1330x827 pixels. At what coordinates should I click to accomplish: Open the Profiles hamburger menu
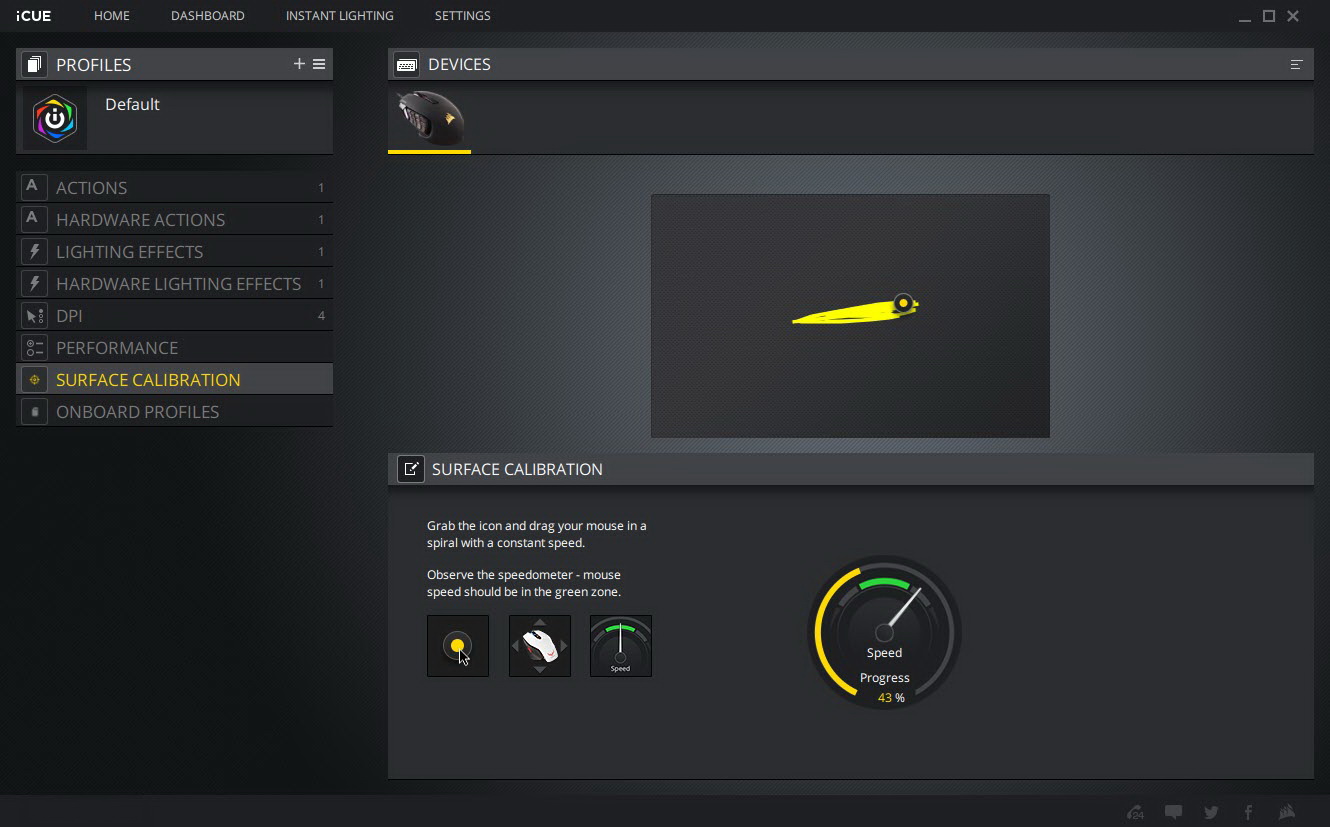coord(319,64)
